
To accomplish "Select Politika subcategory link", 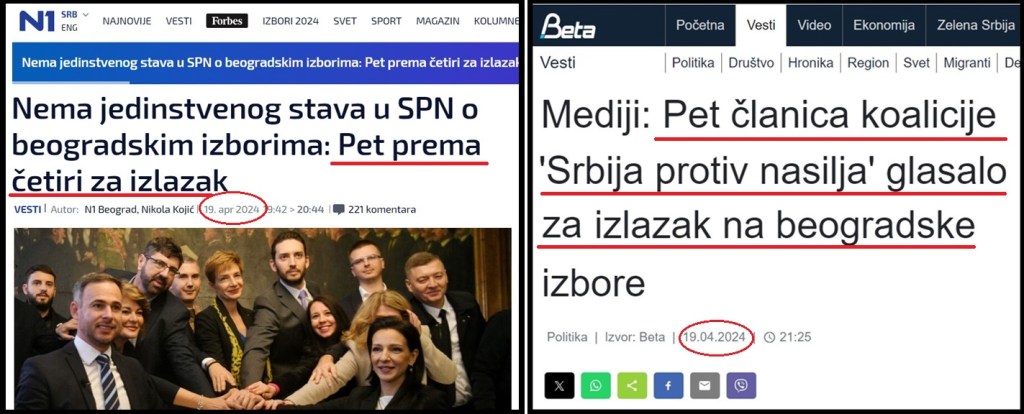I will pyautogui.click(x=693, y=63).
